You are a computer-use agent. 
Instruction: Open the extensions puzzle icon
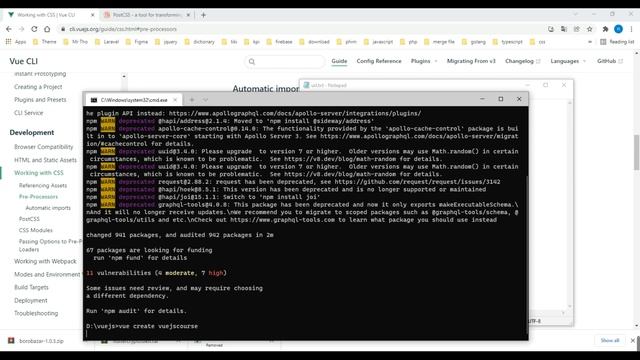tap(605, 29)
